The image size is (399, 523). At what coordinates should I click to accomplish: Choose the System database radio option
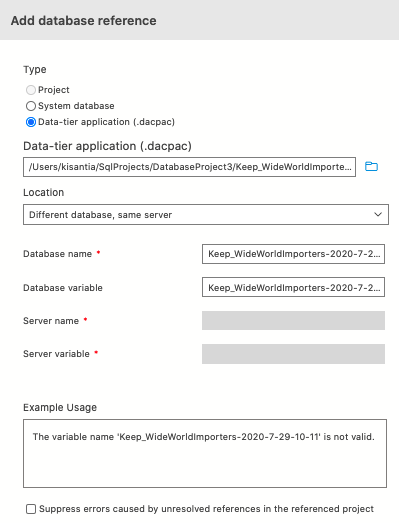31,106
